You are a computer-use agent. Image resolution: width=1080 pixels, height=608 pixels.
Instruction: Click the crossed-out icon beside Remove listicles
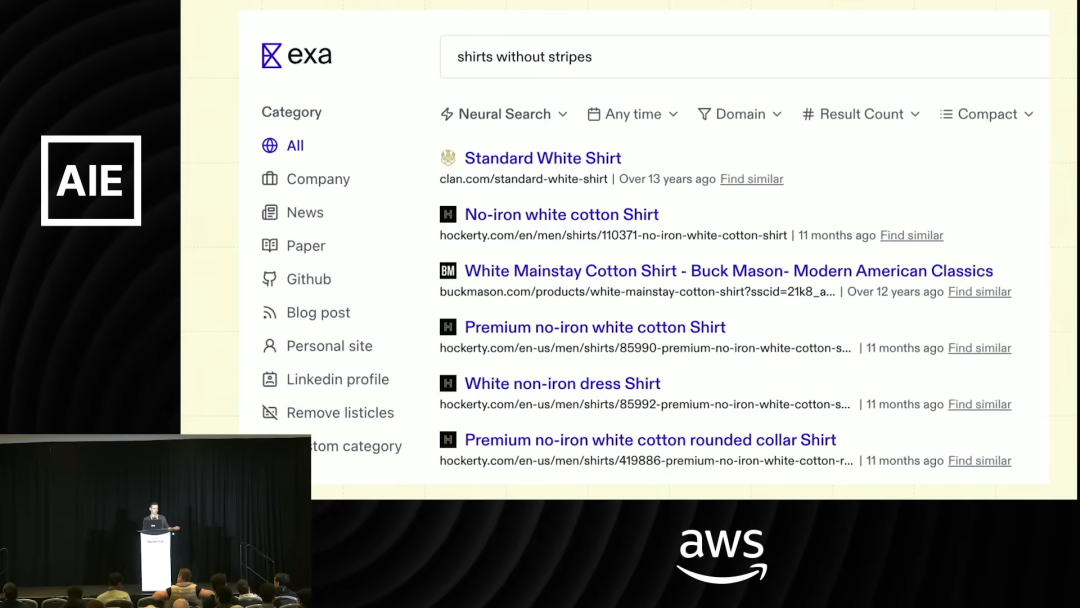269,412
